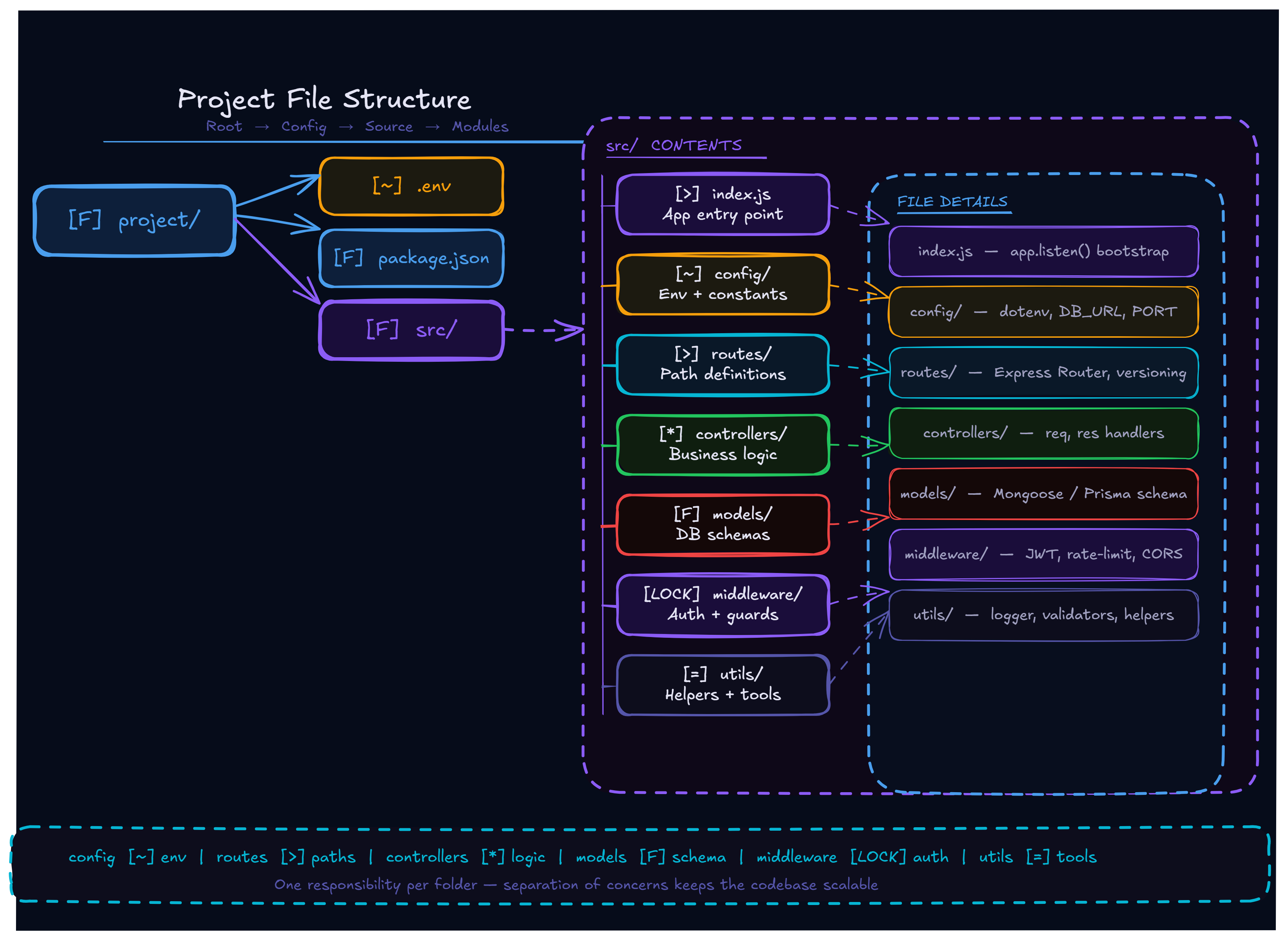Viewport: 1288px width, 942px height.
Task: Click legend entry config [~] env
Action: click(127, 857)
